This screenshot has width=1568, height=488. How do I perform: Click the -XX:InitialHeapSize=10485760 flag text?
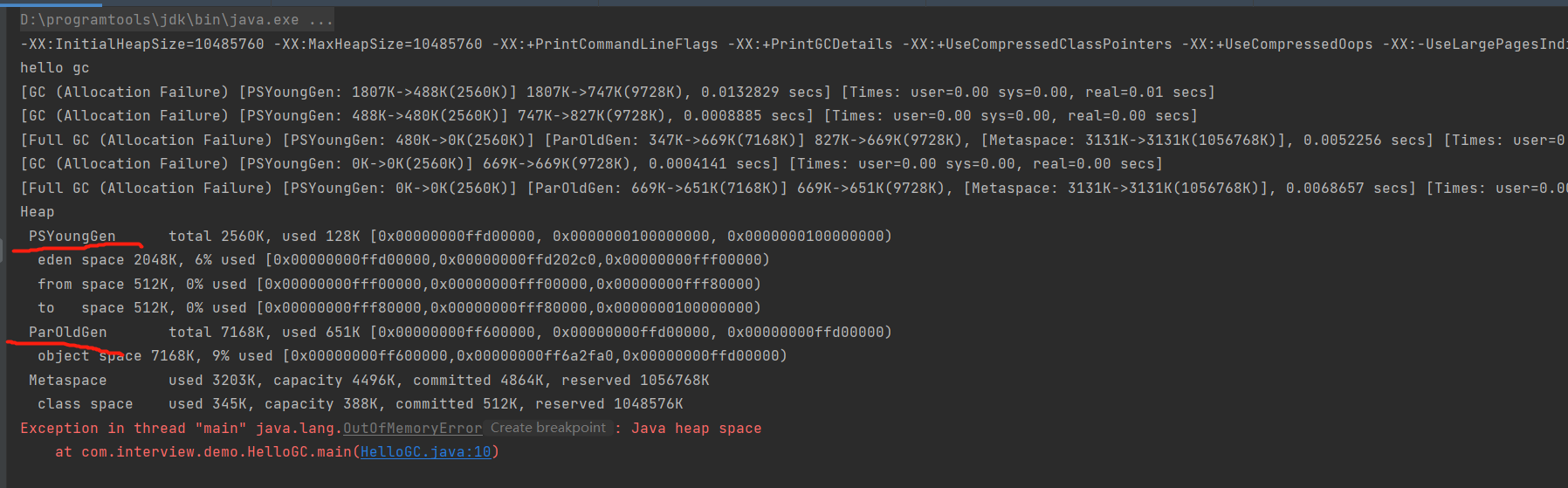pyautogui.click(x=142, y=45)
